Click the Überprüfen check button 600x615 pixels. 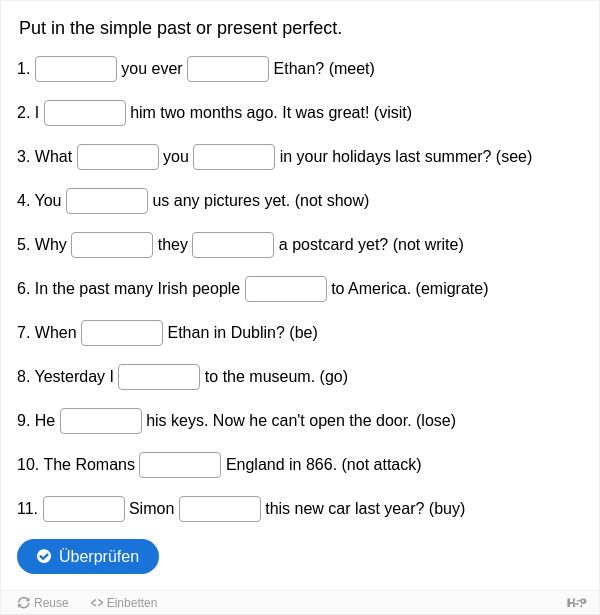click(88, 556)
